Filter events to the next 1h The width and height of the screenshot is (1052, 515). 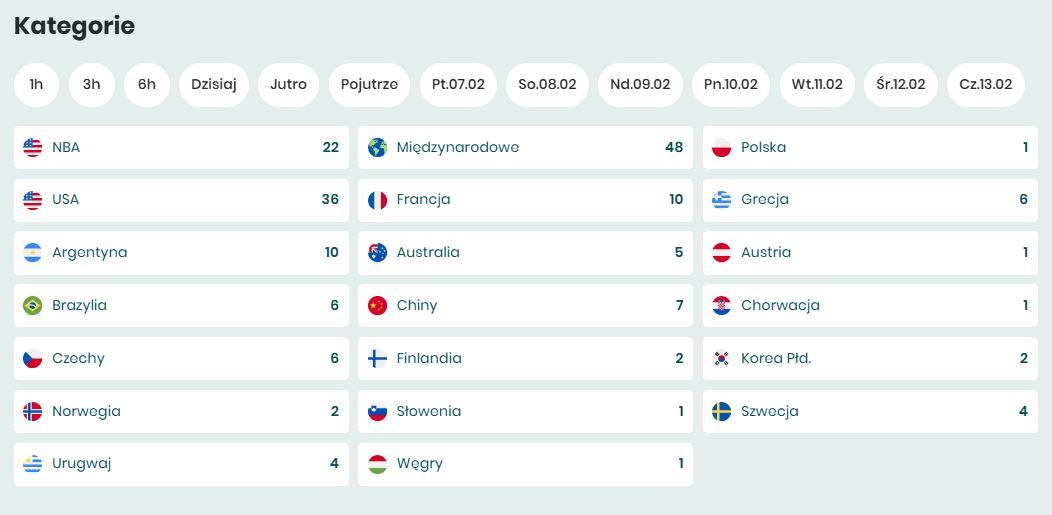pos(37,85)
